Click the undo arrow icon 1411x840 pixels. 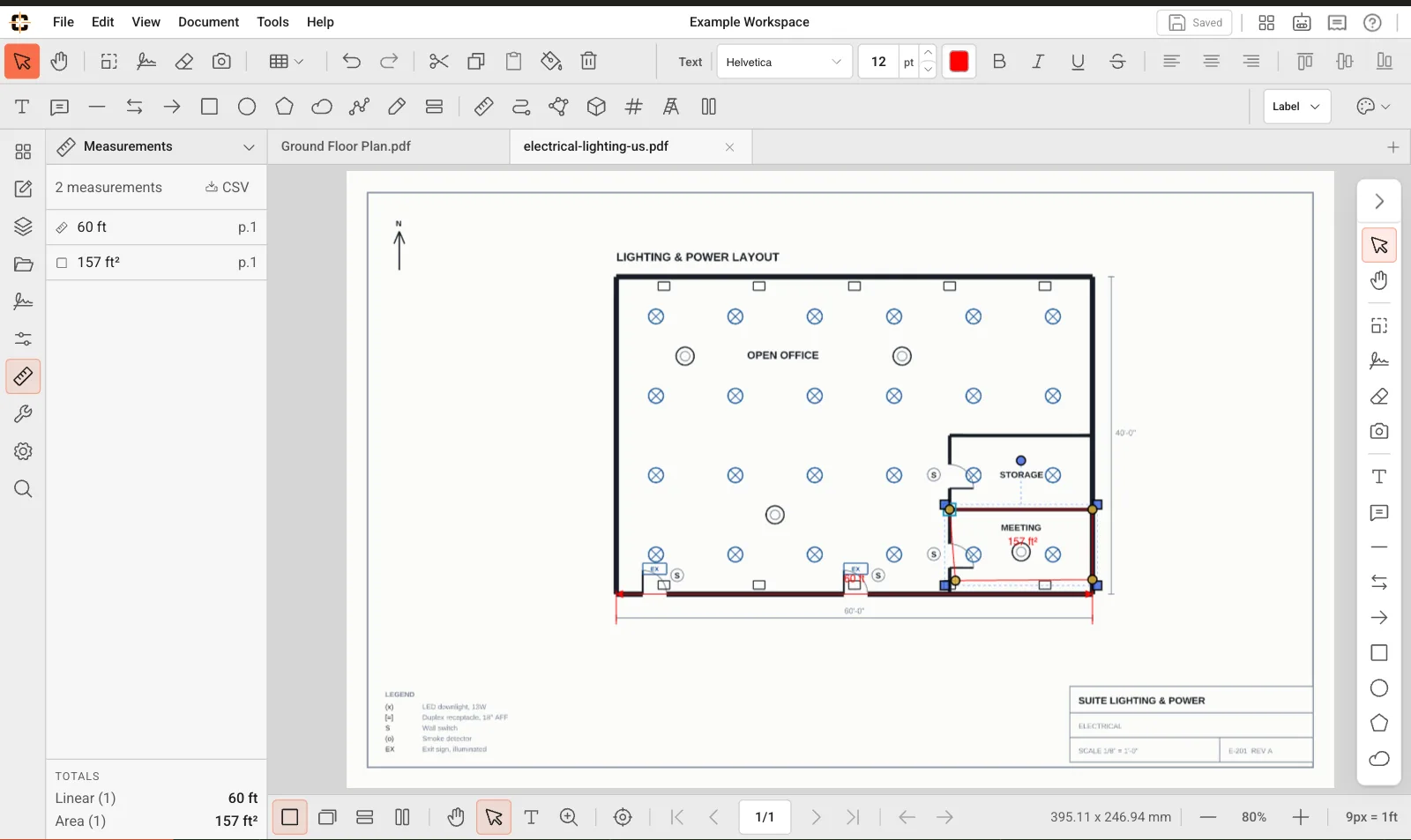point(351,62)
